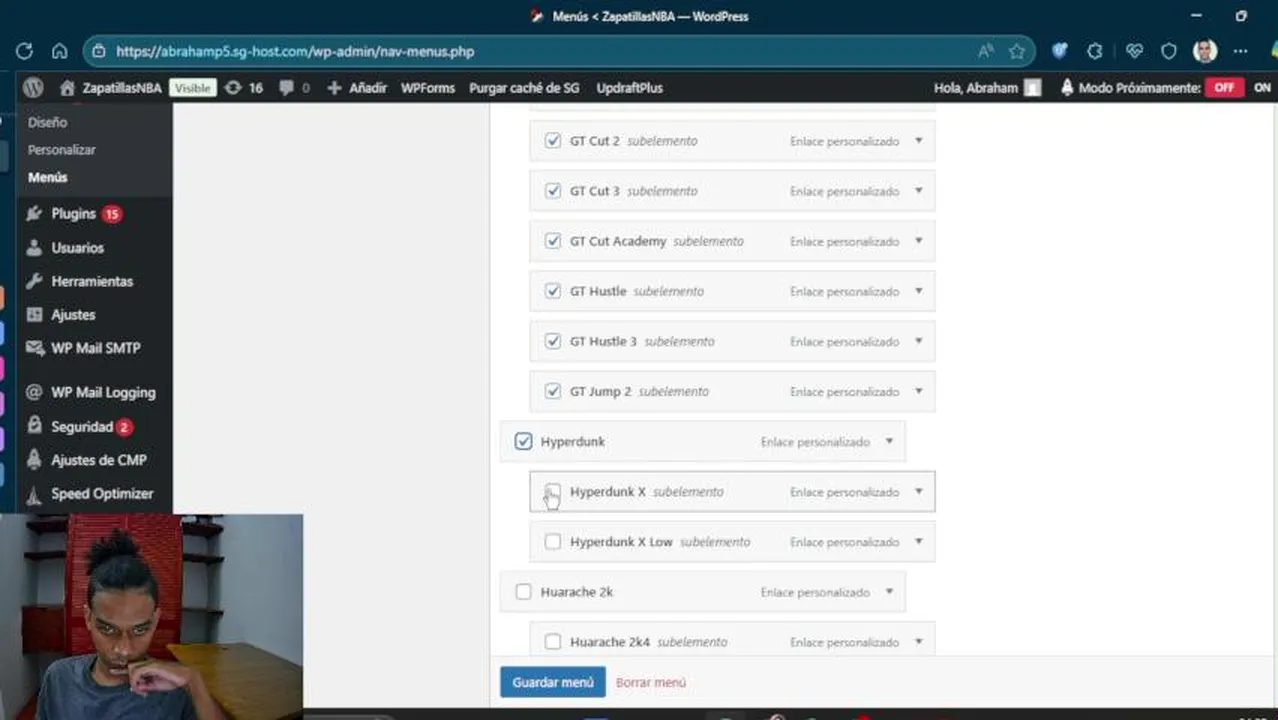Open WP Mail SMTP envelope icon

pyautogui.click(x=35, y=348)
